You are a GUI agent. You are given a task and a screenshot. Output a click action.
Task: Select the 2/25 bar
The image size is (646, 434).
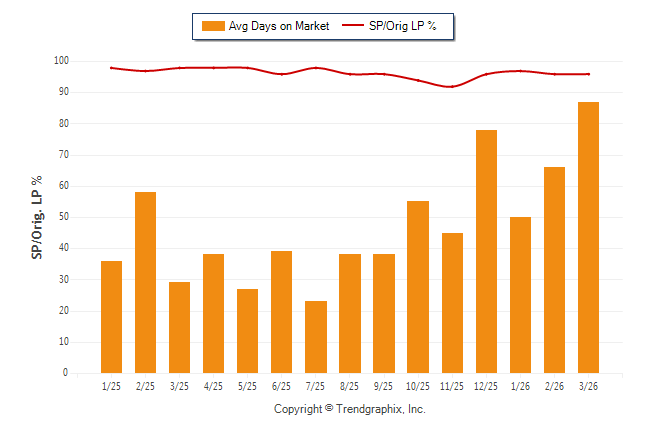point(145,282)
